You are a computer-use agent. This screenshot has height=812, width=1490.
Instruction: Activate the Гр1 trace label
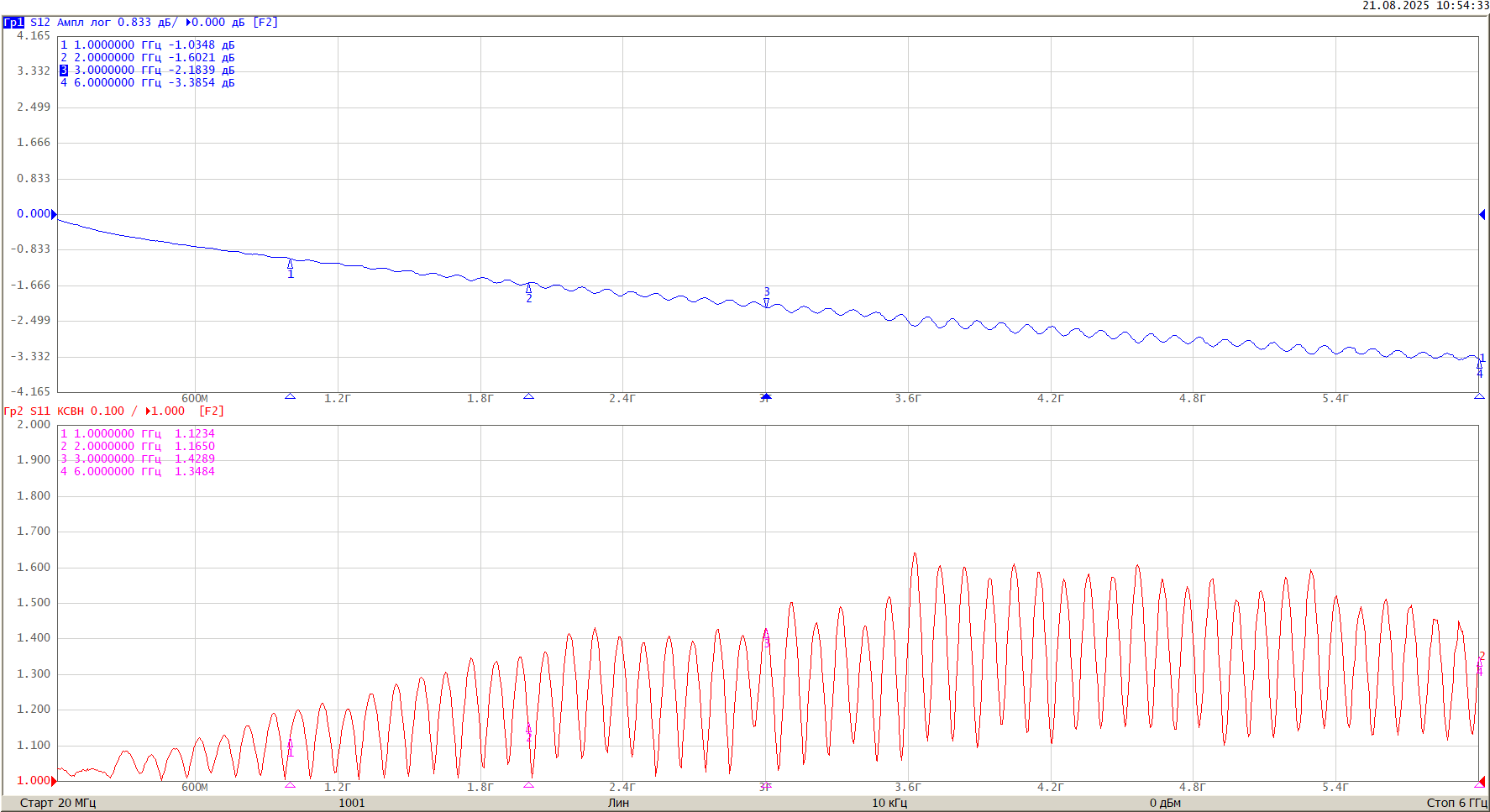pyautogui.click(x=13, y=23)
